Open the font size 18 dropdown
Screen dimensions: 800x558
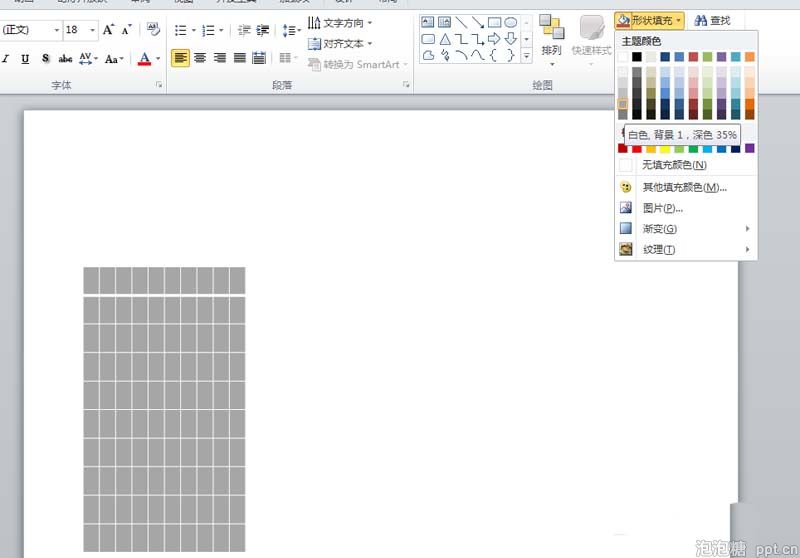click(x=92, y=30)
